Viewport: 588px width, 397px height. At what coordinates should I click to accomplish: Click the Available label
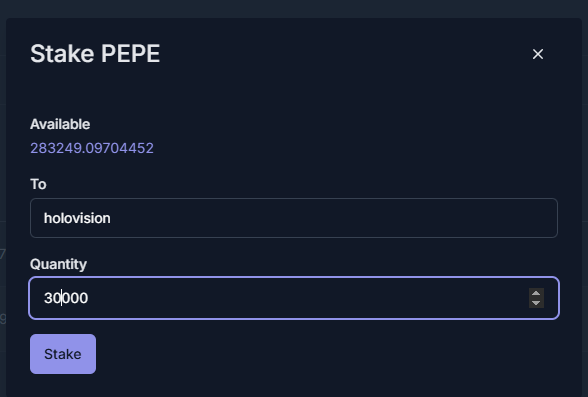click(x=60, y=124)
